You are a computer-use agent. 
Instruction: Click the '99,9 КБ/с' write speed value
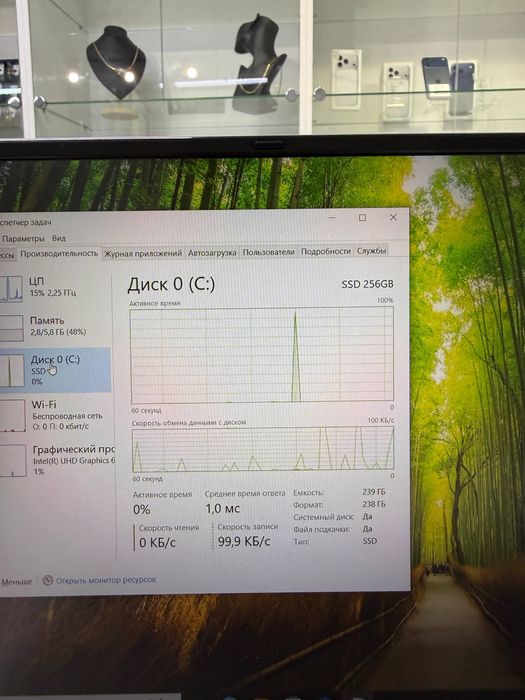click(x=244, y=542)
